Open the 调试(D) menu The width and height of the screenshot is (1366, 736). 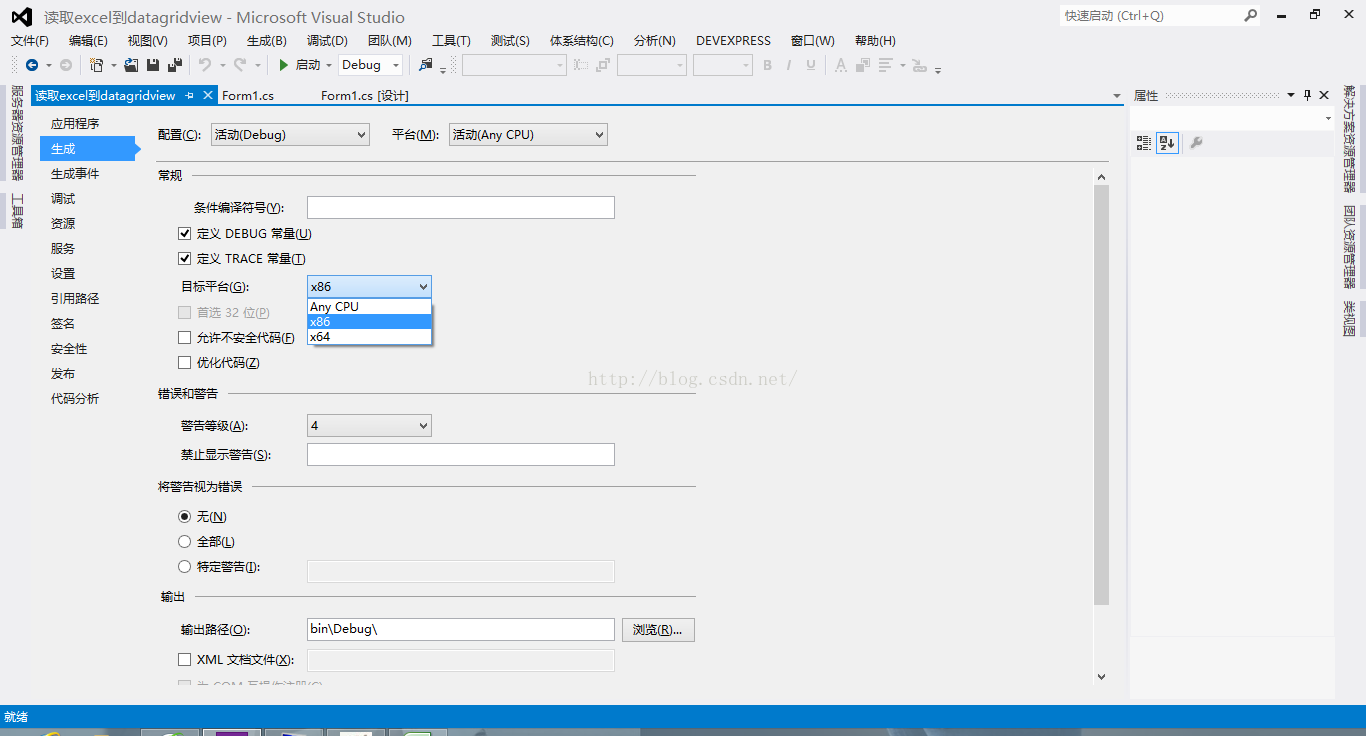click(x=327, y=41)
